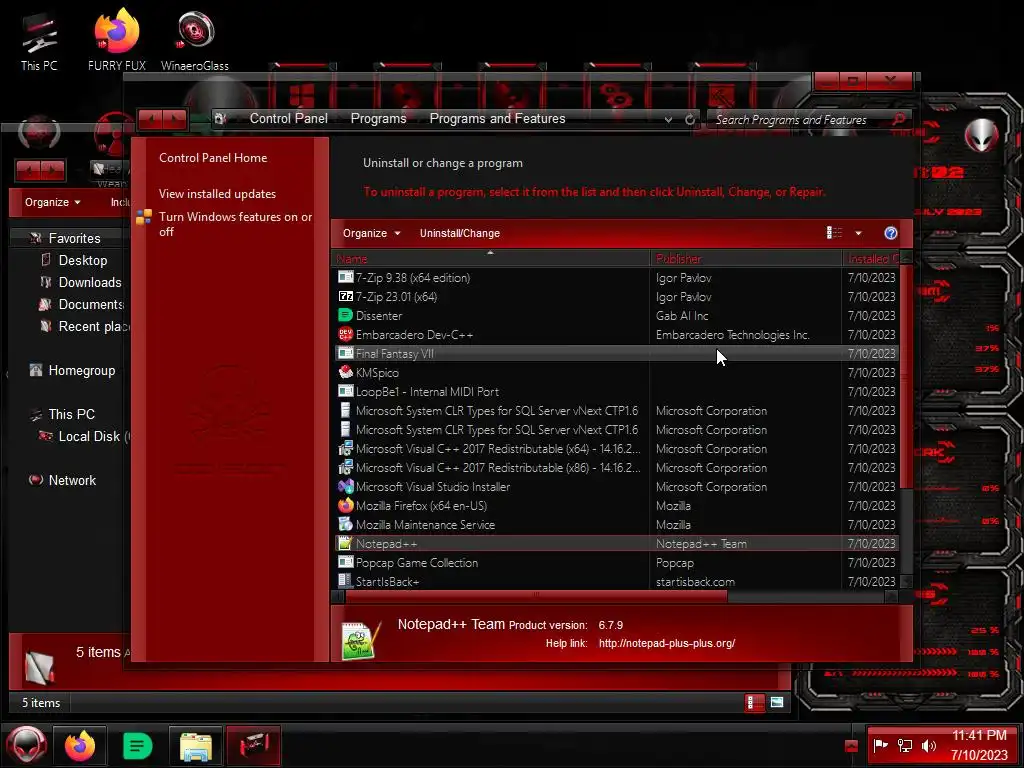Click the Uninstall/Change button
The width and height of the screenshot is (1024, 768).
(460, 233)
